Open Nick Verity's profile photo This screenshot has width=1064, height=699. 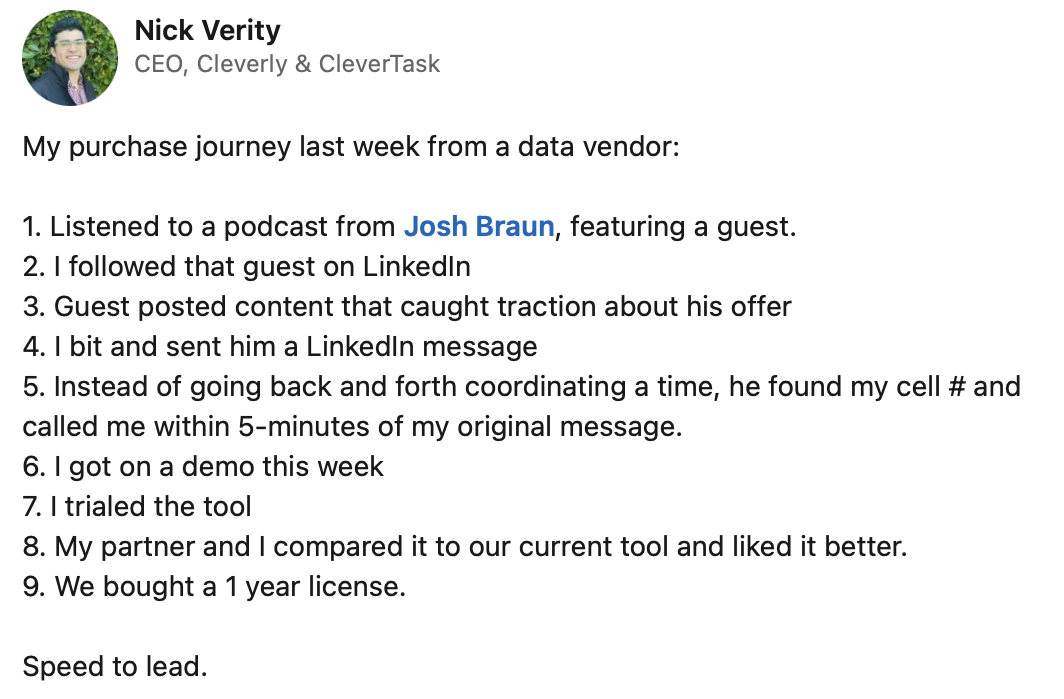70,58
